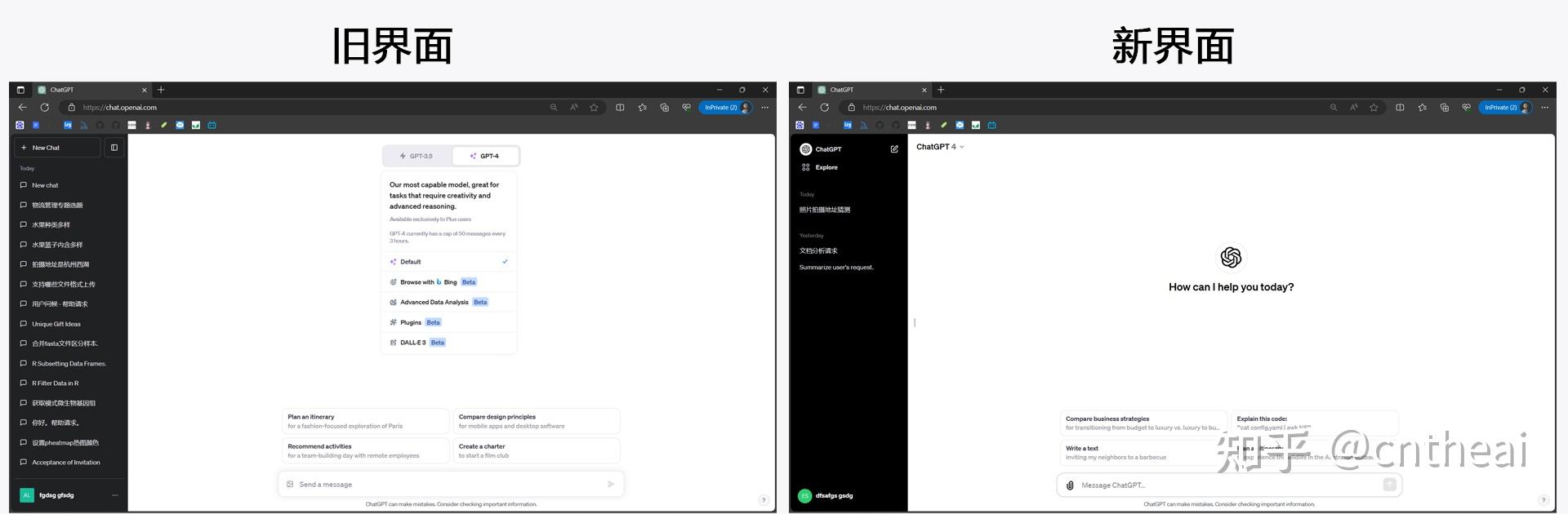The height and width of the screenshot is (514, 1568).
Task: Hide the sidebar in the old-interface window
Action: tap(114, 148)
